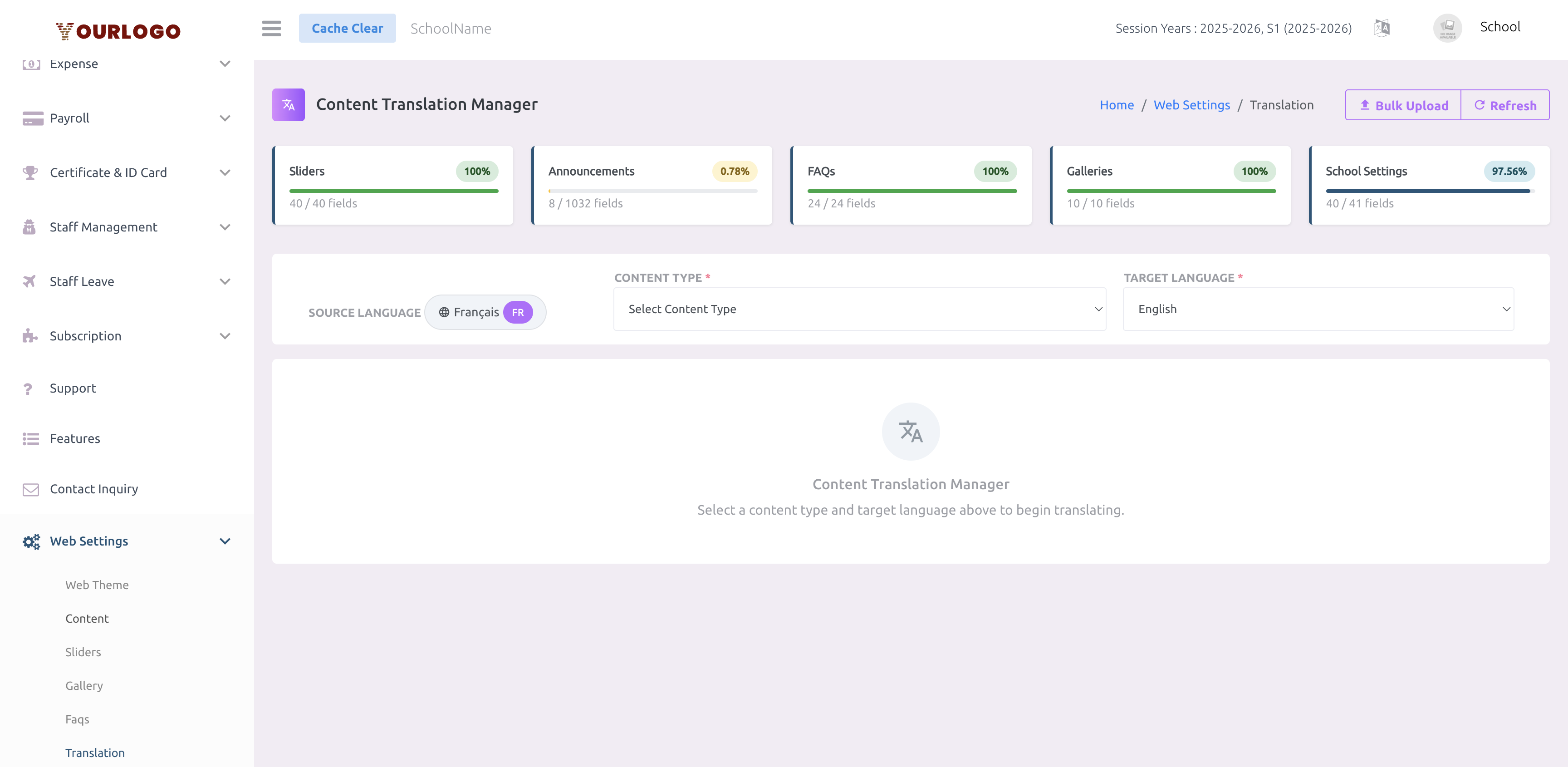Click the Certificate & ID Card trophy icon
The width and height of the screenshot is (1568, 767).
[x=30, y=172]
